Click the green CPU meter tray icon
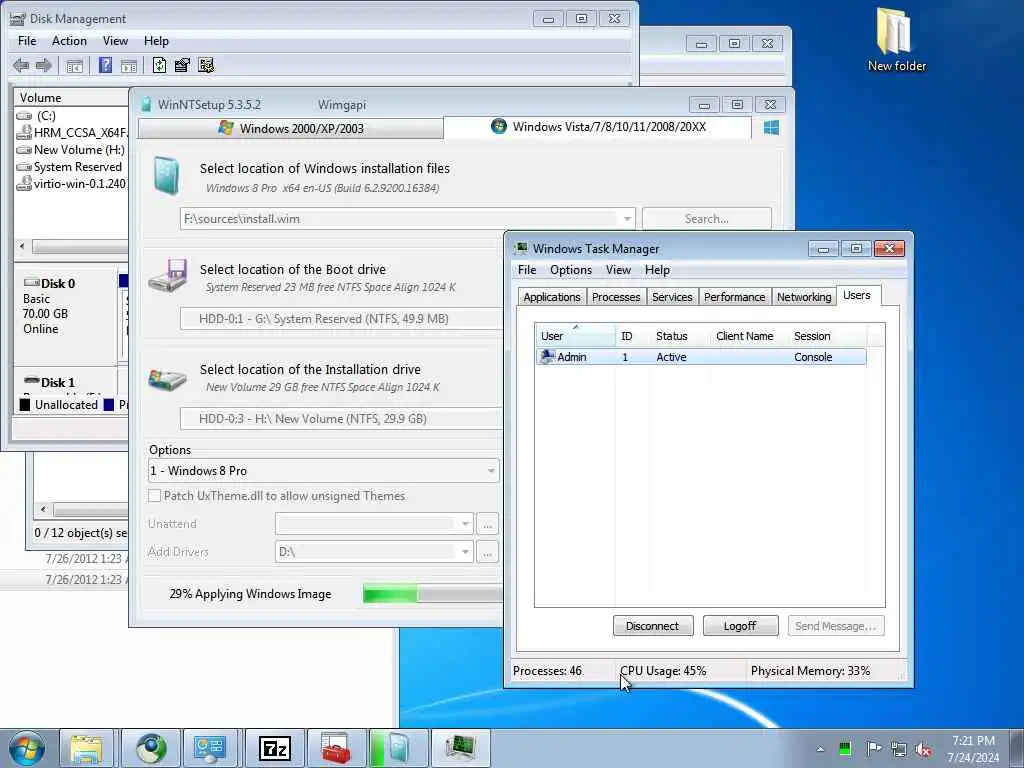 click(845, 748)
